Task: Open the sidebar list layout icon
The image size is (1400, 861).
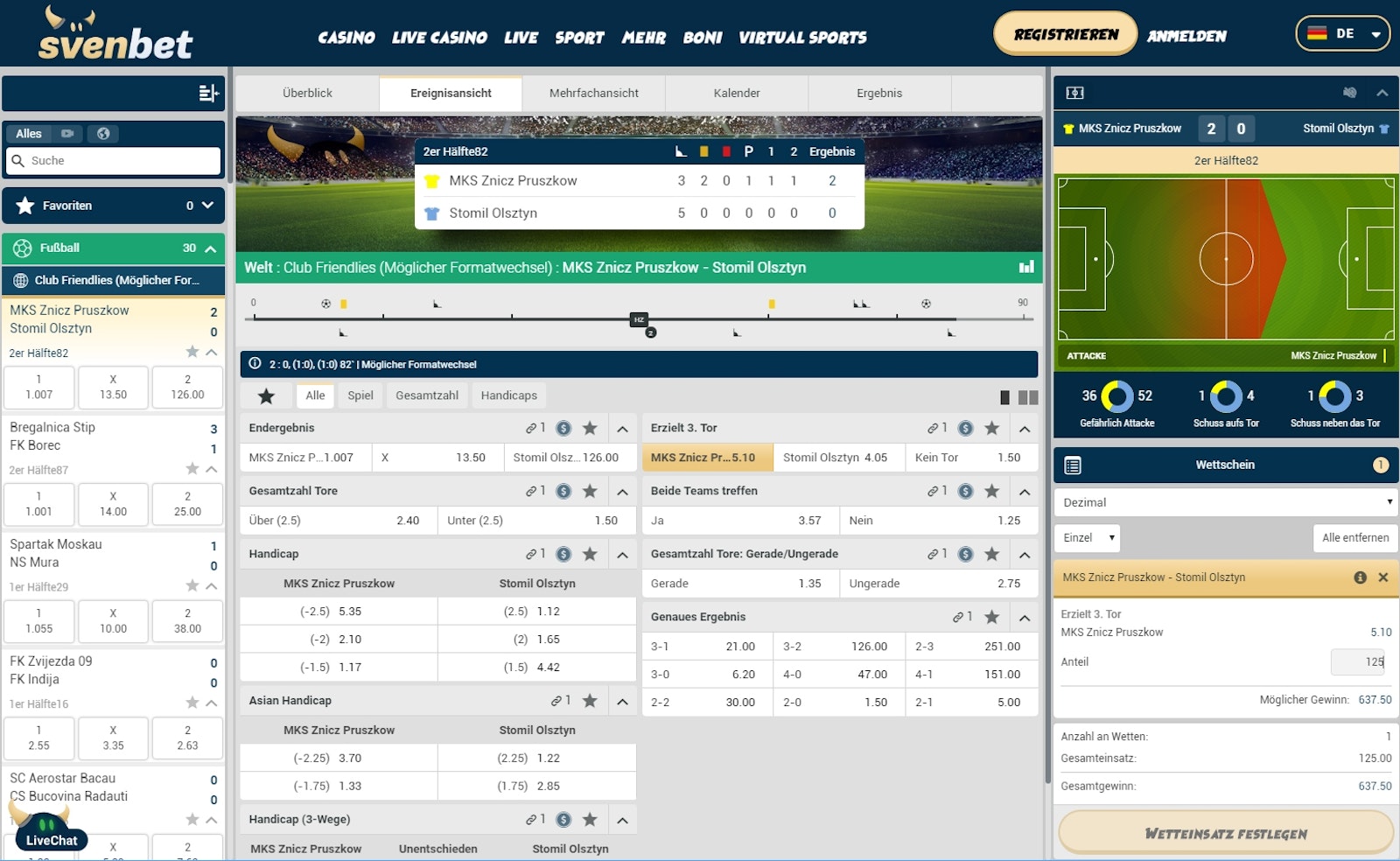Action: pos(208,93)
